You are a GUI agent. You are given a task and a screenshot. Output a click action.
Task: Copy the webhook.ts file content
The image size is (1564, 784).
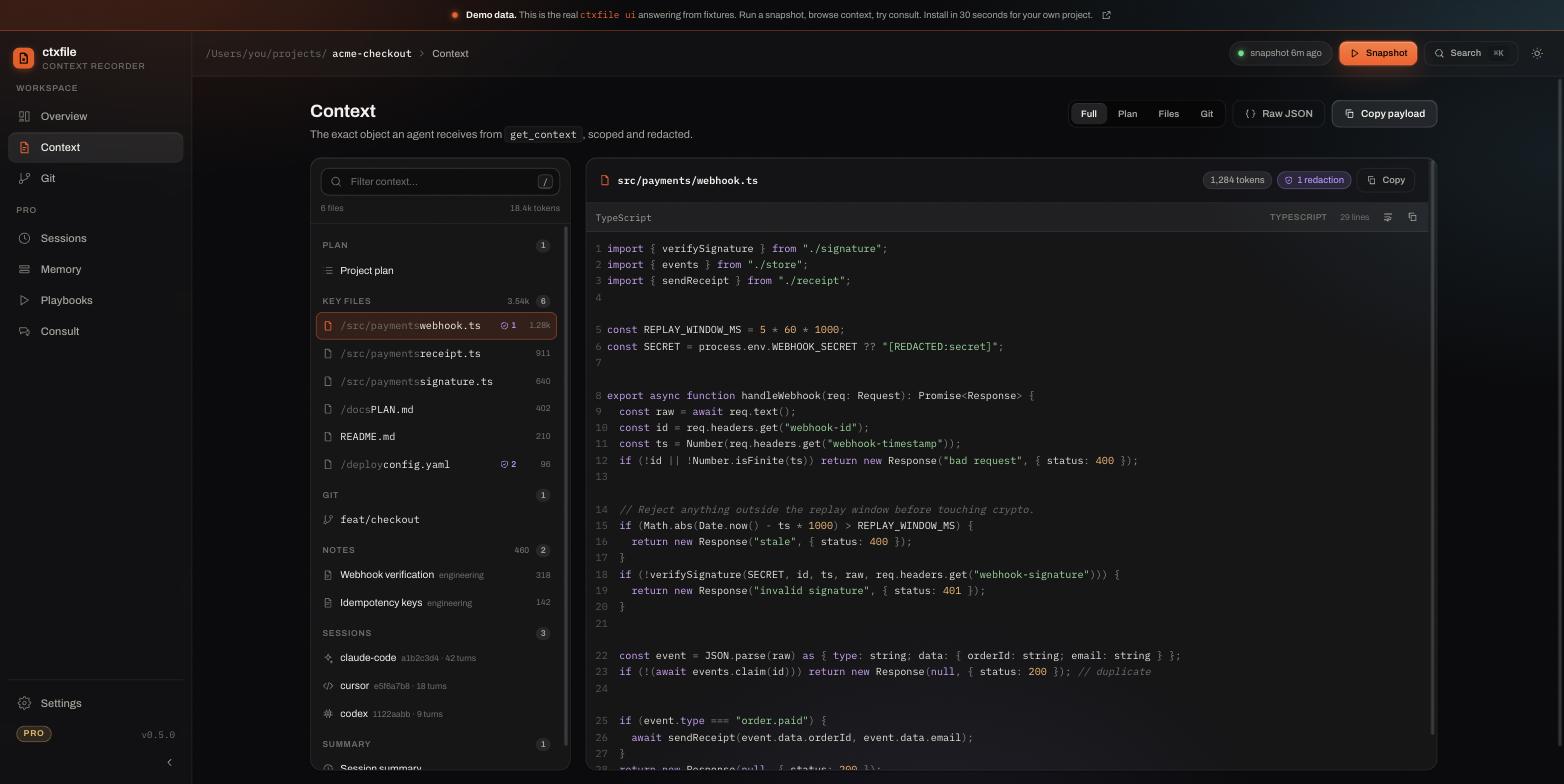pos(1386,180)
